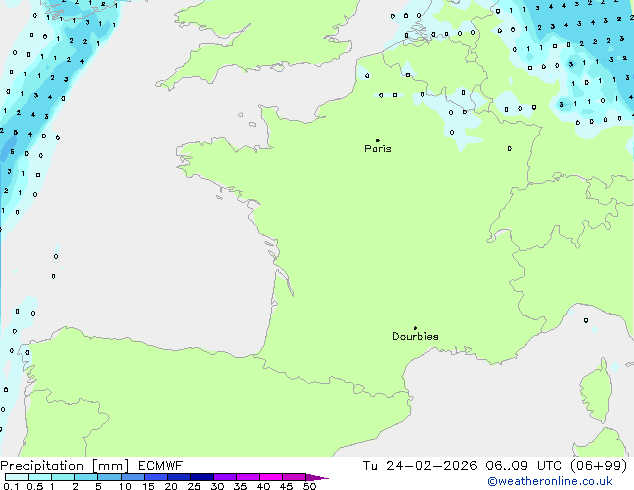The height and width of the screenshot is (490, 634).
Task: Select the Paris city marker dot
Action: tap(378, 140)
